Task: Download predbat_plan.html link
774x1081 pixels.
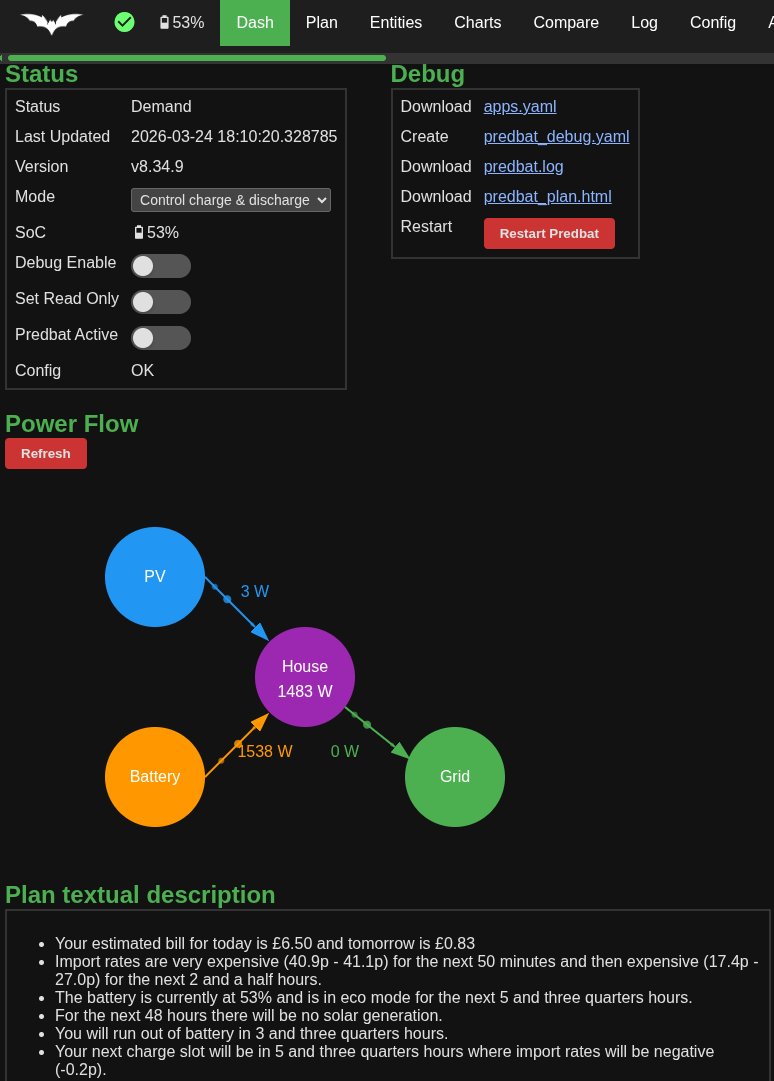Action: tap(547, 196)
